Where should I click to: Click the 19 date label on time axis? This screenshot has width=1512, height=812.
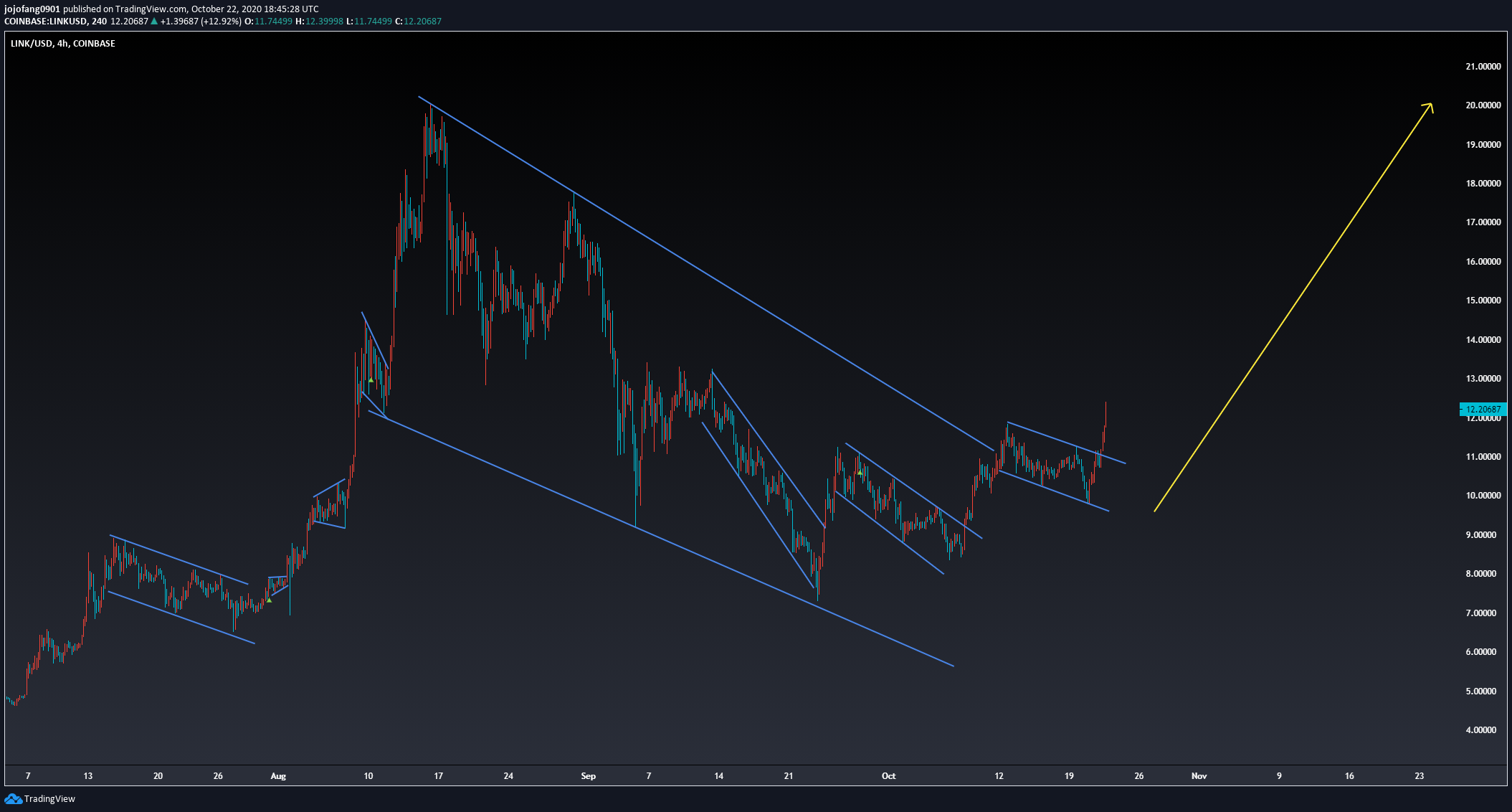(x=1069, y=776)
